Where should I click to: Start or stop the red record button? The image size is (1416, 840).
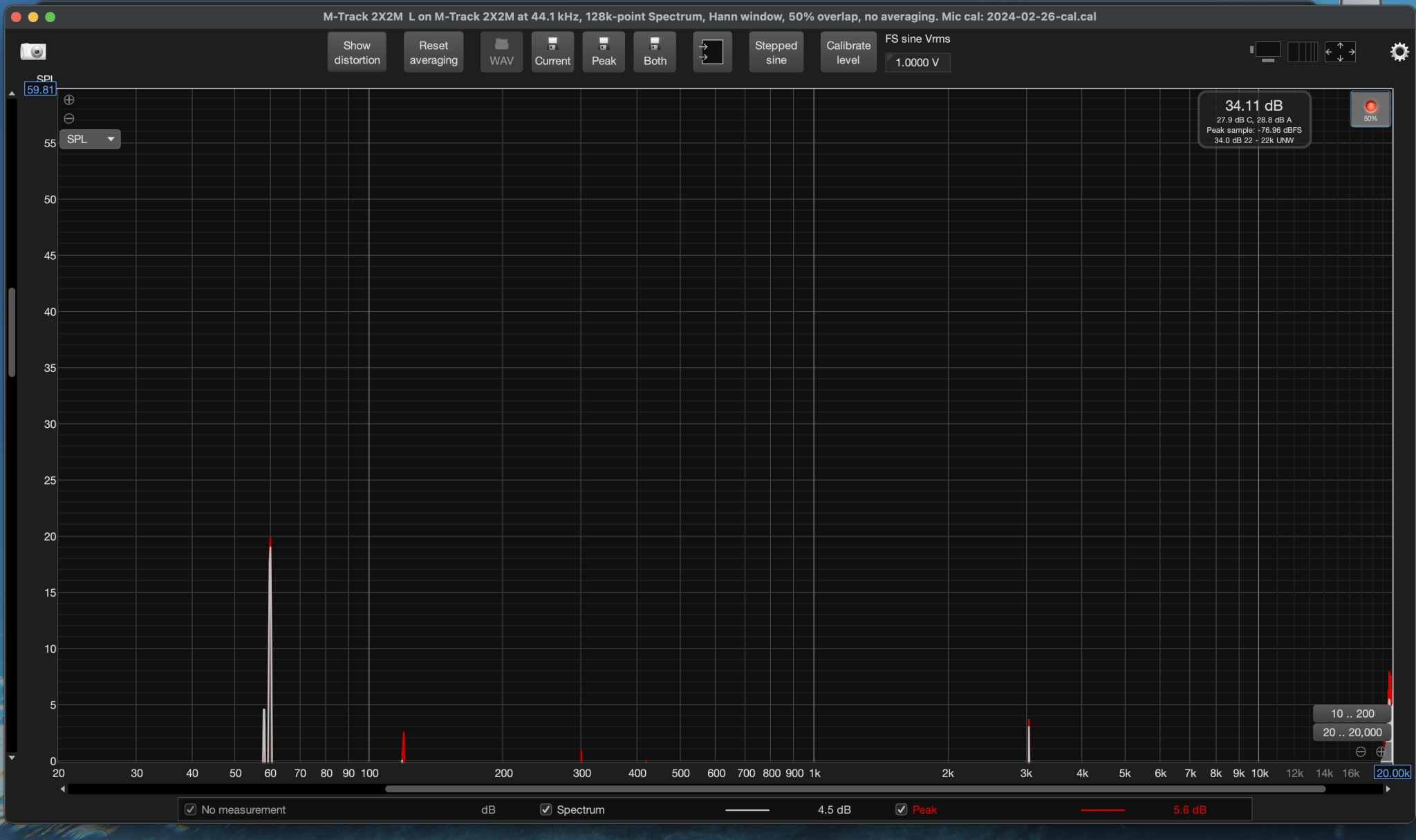[x=1370, y=109]
